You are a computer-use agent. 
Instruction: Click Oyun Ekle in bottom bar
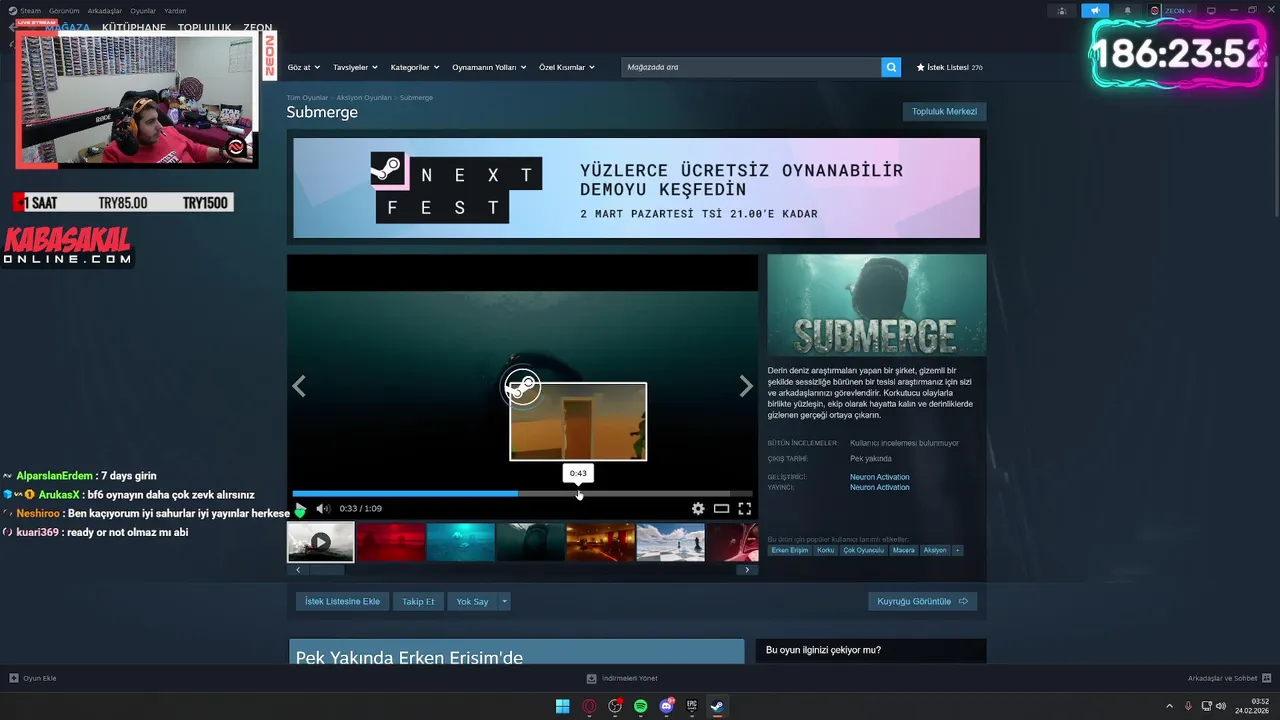point(33,678)
